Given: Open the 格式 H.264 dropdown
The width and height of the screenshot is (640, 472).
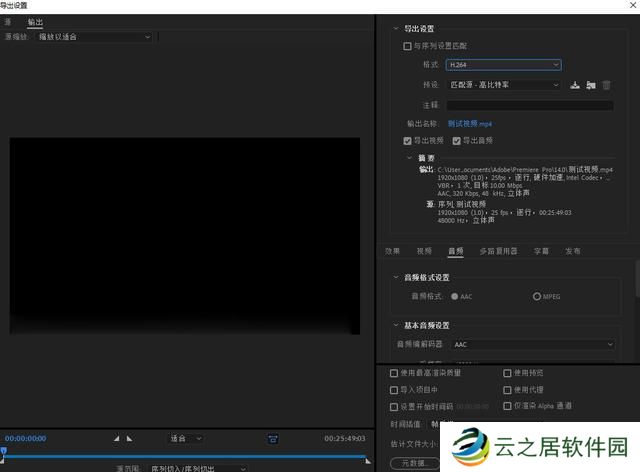Looking at the screenshot, I should click(x=503, y=65).
